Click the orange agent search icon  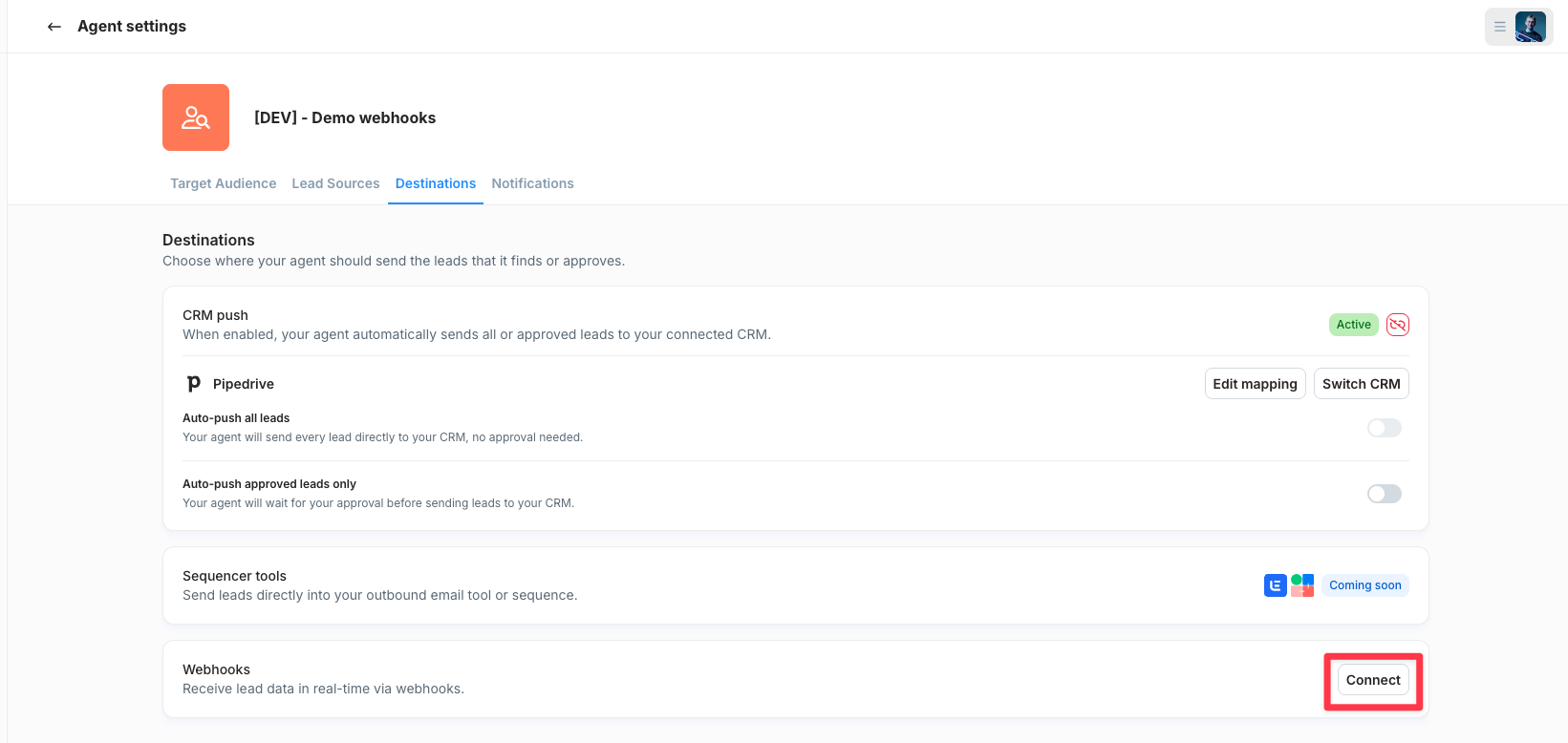pos(196,117)
